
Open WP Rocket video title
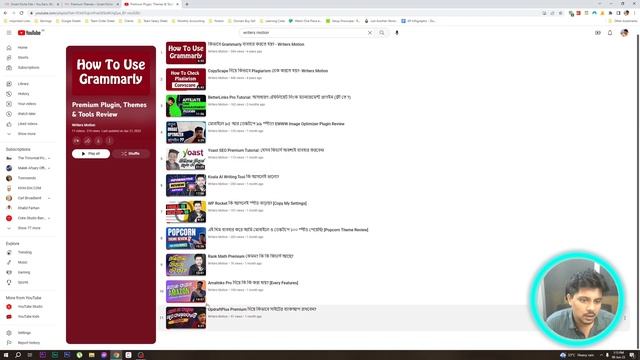coord(257,204)
